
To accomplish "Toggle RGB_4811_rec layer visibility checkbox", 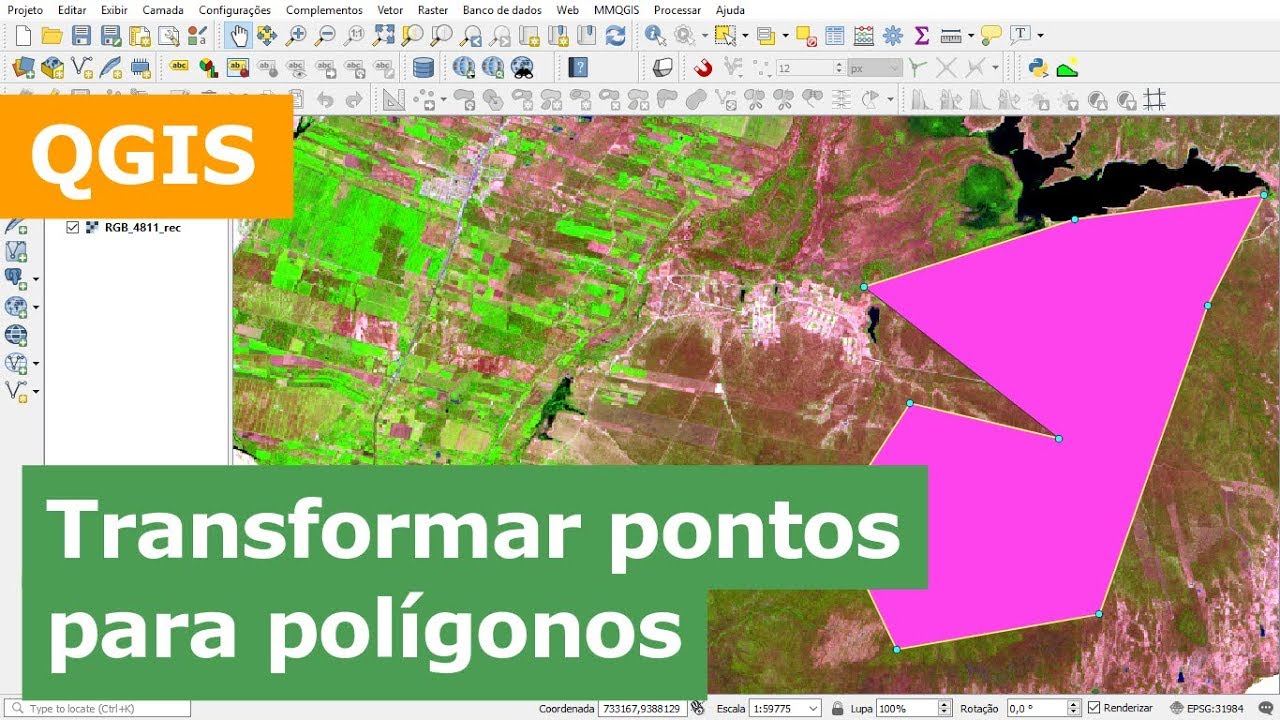I will pyautogui.click(x=72, y=227).
